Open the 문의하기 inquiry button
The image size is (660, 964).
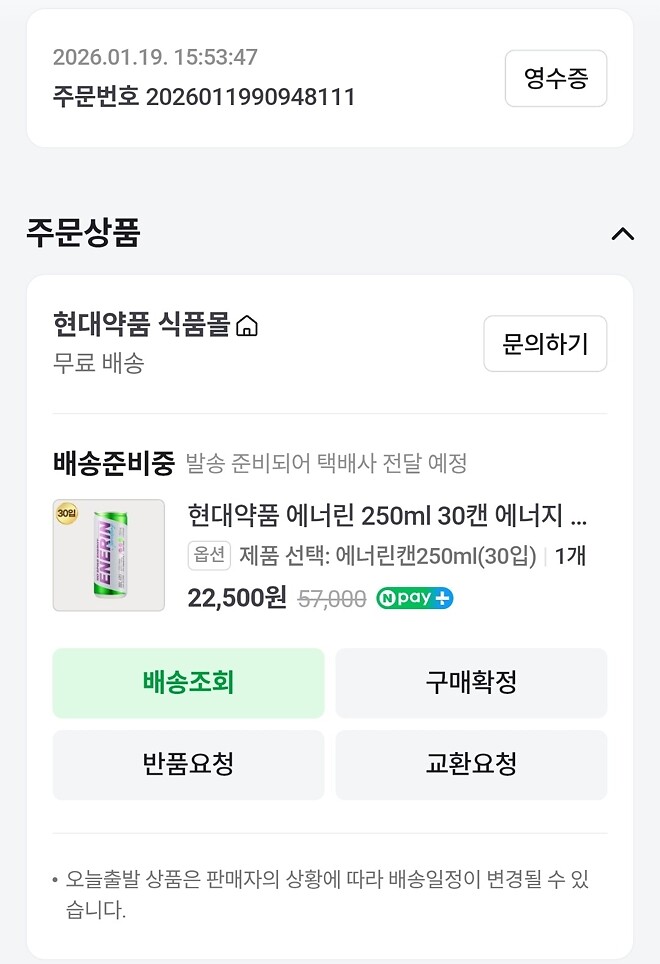pyautogui.click(x=545, y=343)
